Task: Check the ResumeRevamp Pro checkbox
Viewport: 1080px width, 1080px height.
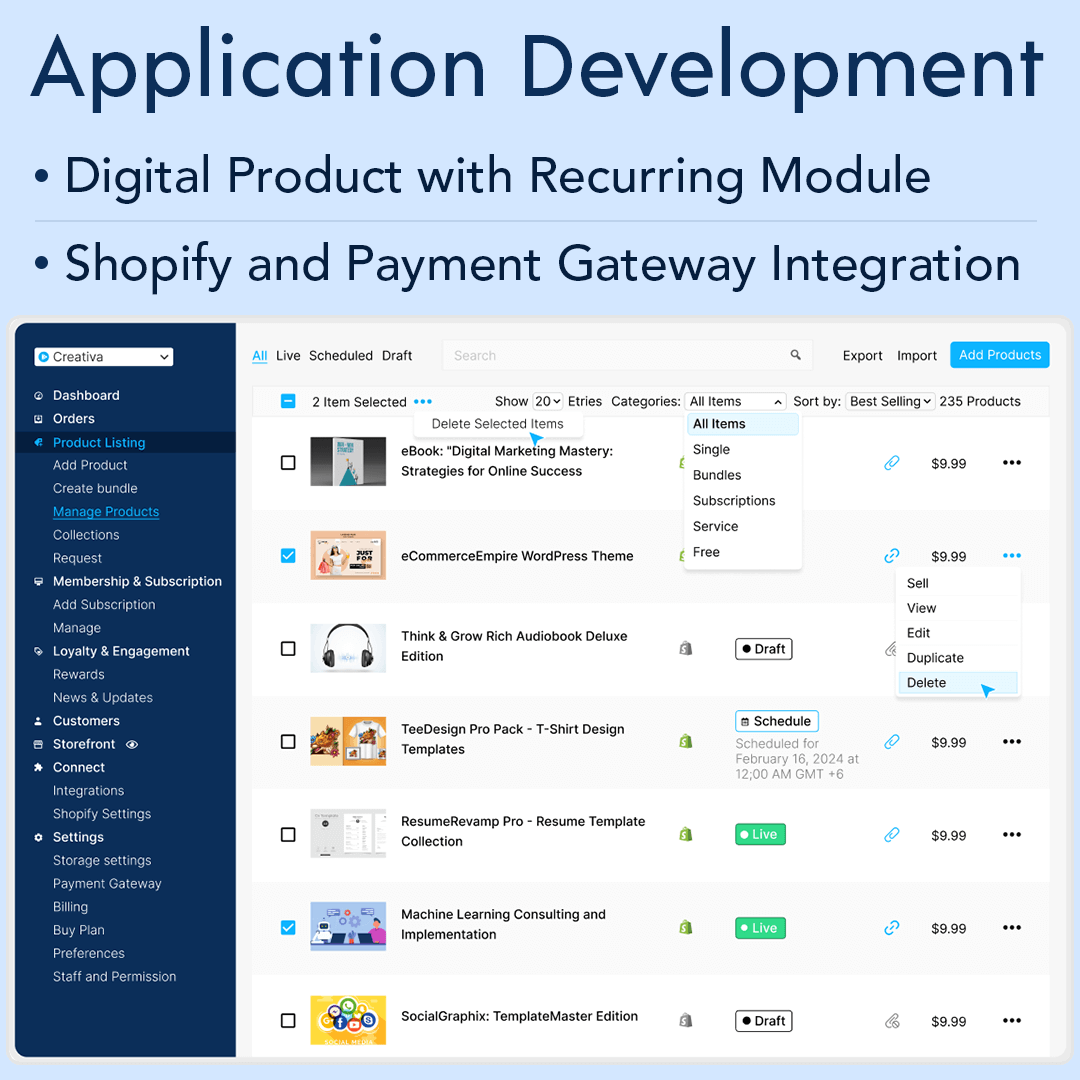Action: point(288,835)
